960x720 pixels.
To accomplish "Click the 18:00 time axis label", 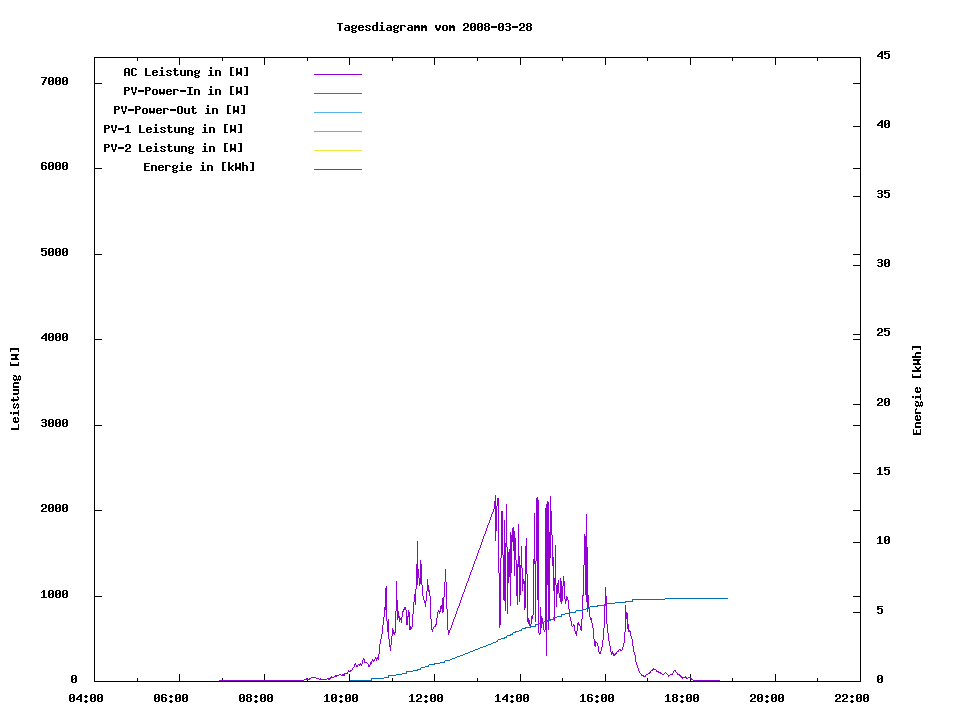I will [x=681, y=698].
